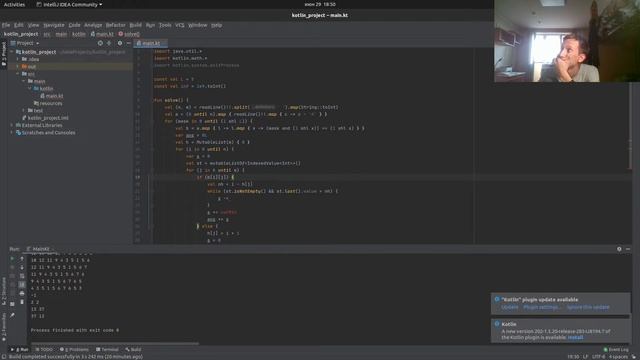Image resolution: width=640 pixels, height=360 pixels.
Task: Open the Build menu
Action: pos(136,25)
